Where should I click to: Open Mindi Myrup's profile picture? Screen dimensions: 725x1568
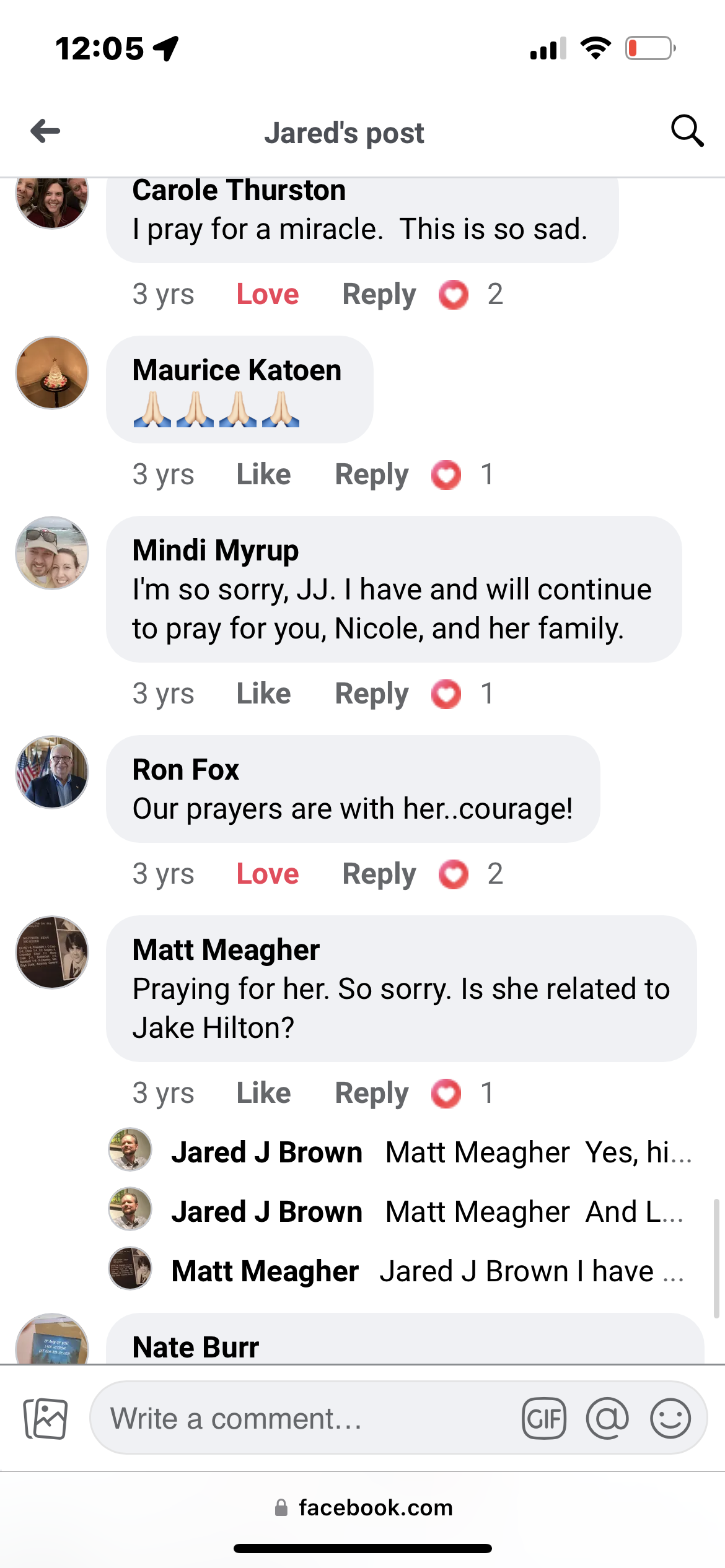(52, 553)
